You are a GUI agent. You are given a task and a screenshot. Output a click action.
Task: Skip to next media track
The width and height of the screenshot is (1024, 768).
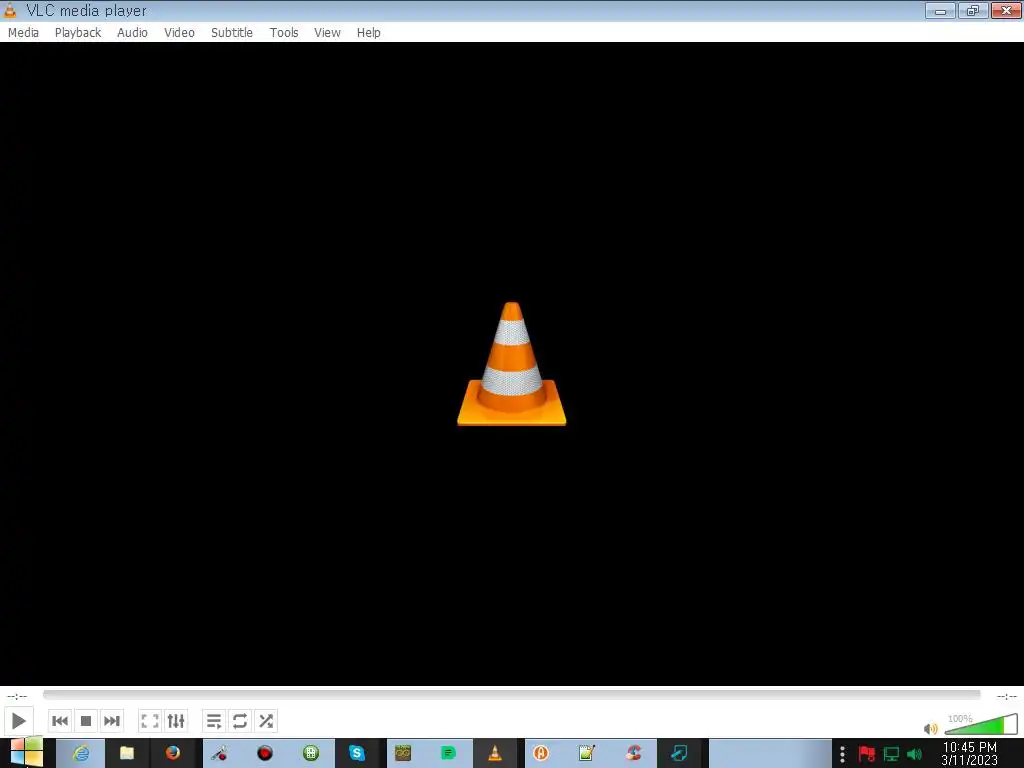point(112,721)
